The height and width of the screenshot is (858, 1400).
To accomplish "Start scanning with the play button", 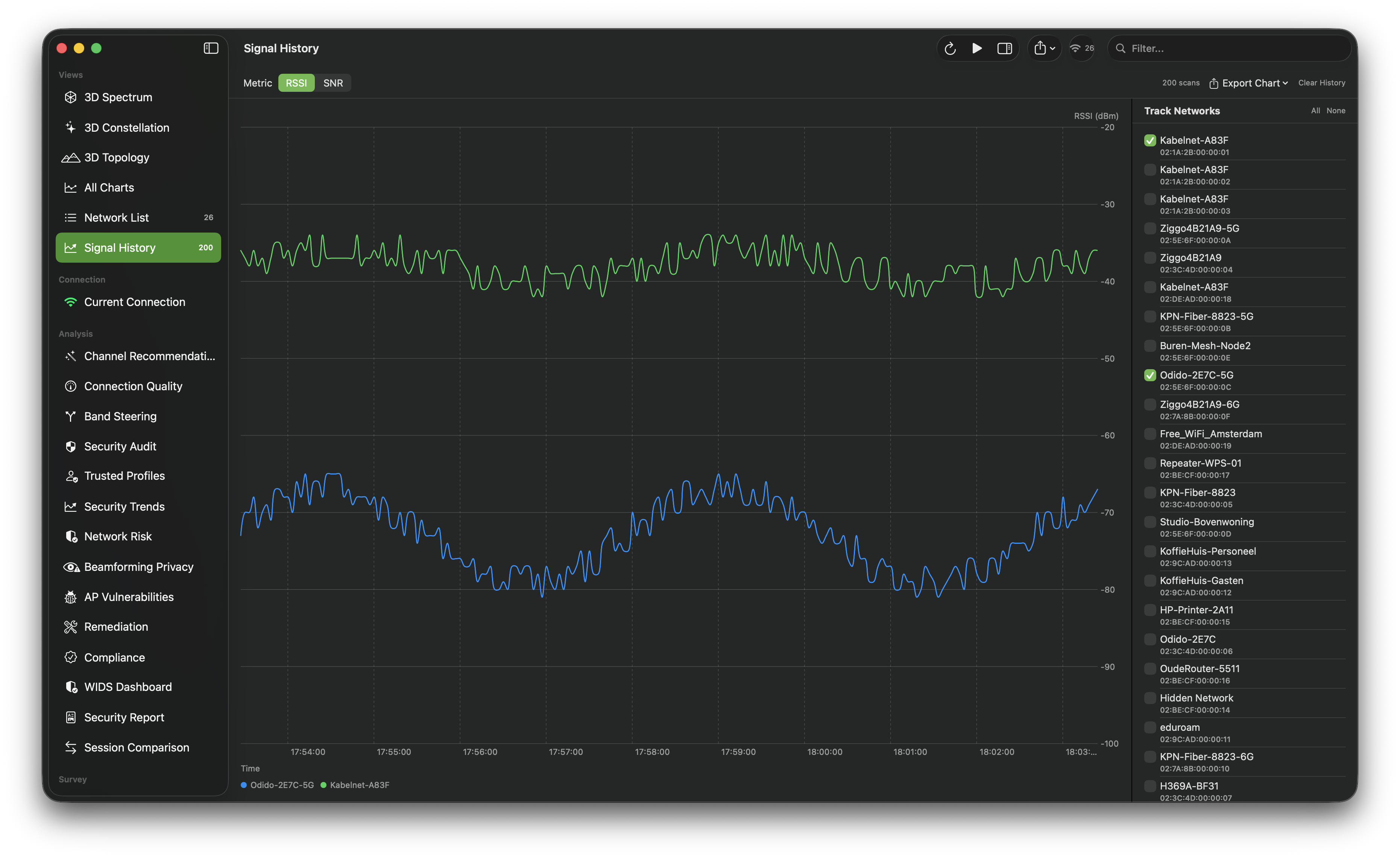I will (x=977, y=48).
